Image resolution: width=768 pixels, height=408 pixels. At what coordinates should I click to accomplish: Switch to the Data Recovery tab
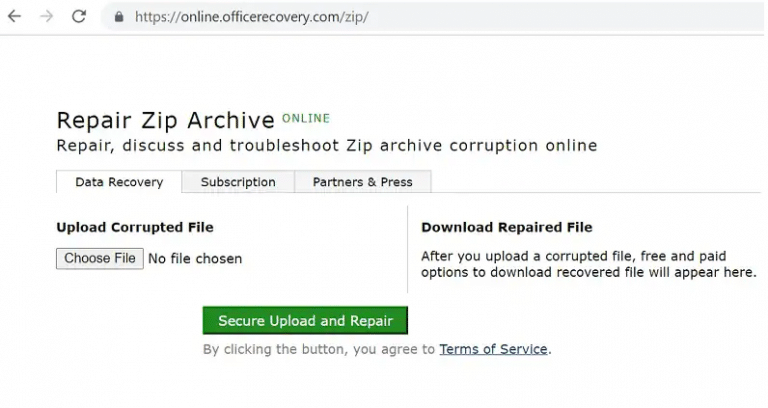point(119,182)
